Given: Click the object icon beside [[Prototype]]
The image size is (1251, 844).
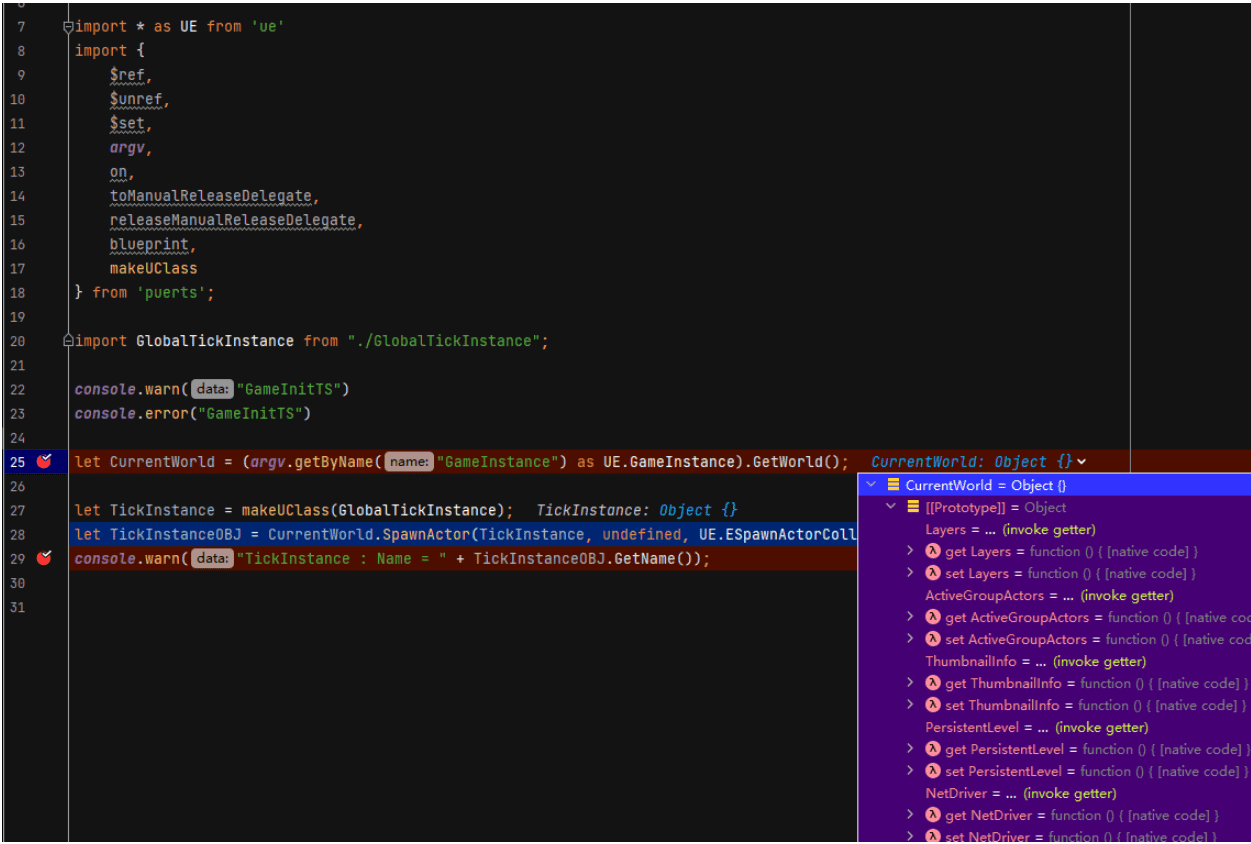Looking at the screenshot, I should pyautogui.click(x=913, y=507).
